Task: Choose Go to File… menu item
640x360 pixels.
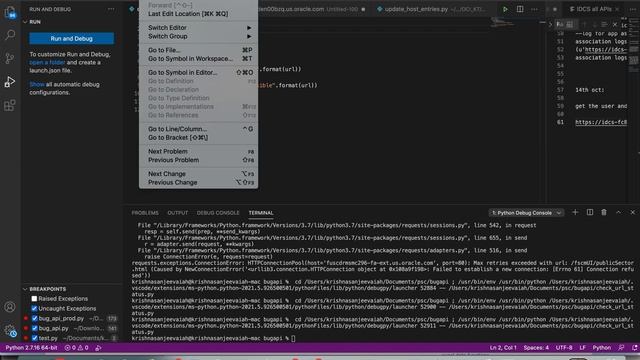Action: point(198,50)
